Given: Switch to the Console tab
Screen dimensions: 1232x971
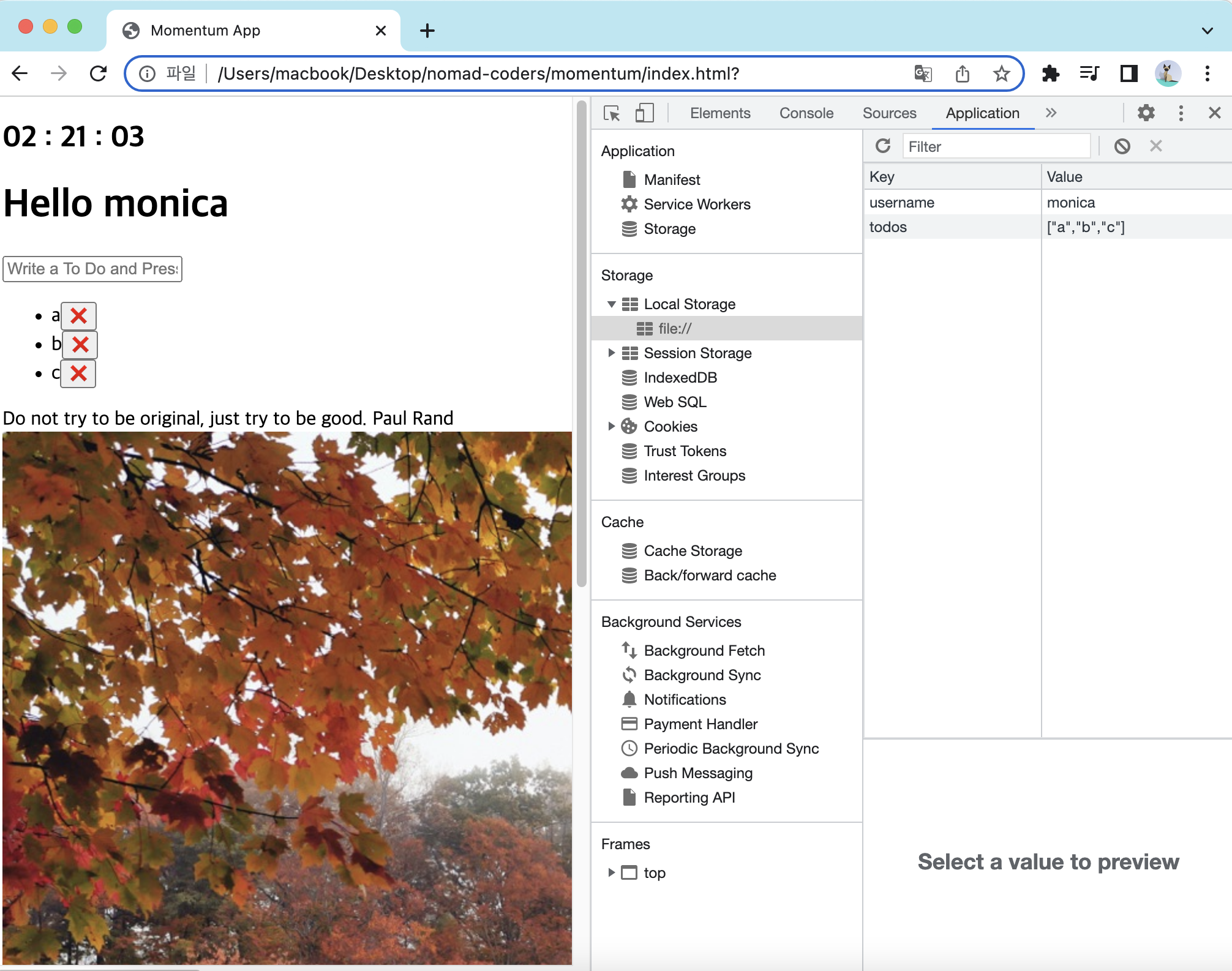Looking at the screenshot, I should (x=806, y=113).
